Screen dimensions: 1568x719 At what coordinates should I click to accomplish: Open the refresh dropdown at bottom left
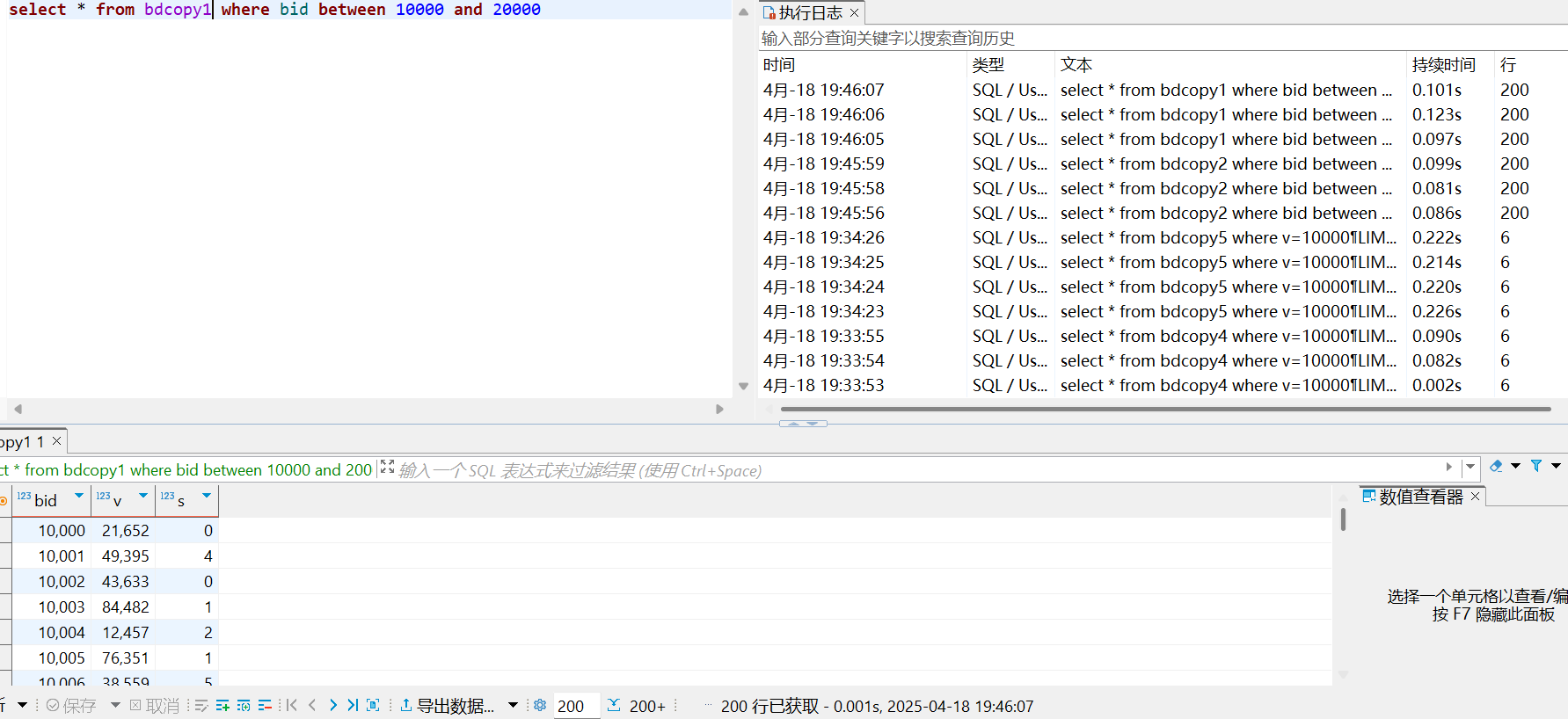[23, 705]
